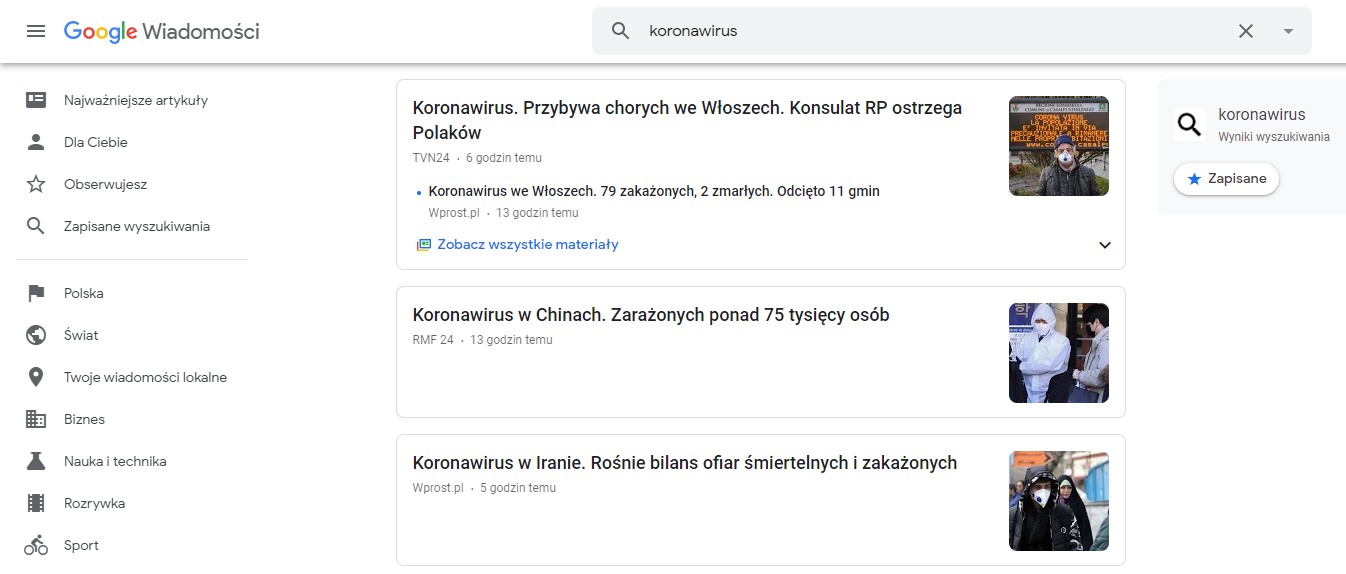Toggle the Zapisane saved search button
Screen dimensions: 1346x574
1226,179
